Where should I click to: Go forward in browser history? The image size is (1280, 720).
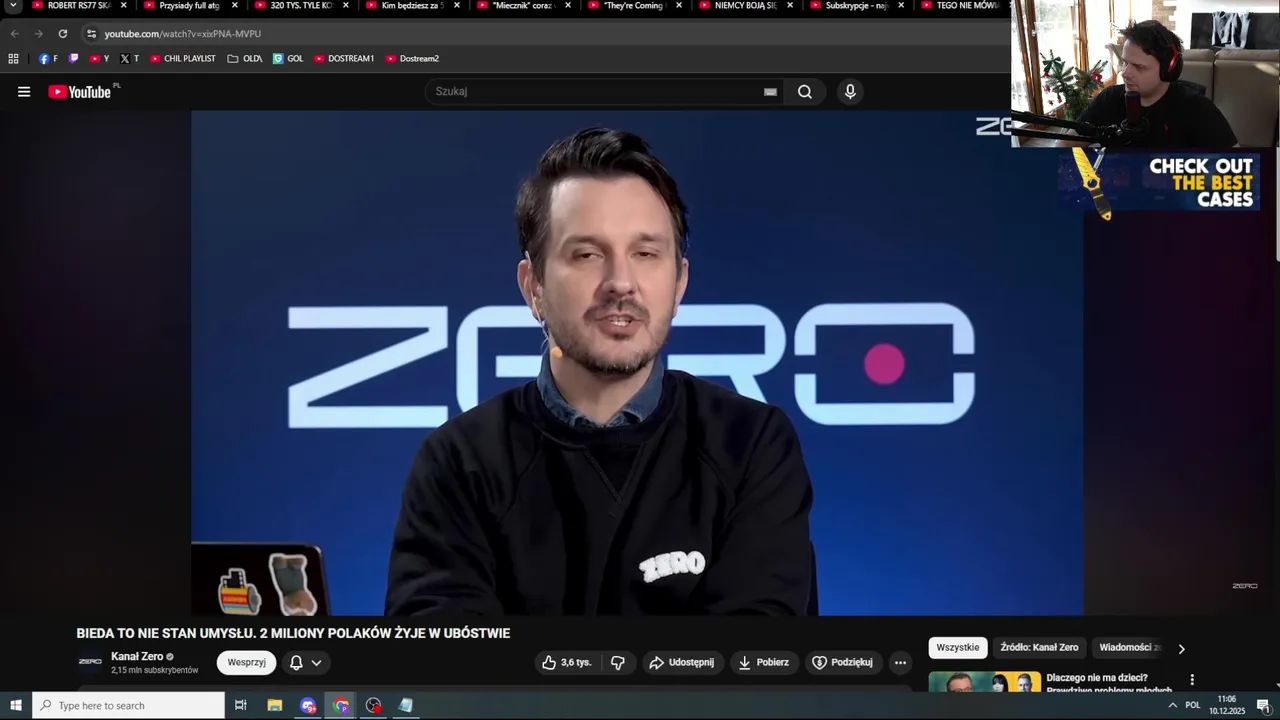click(x=39, y=33)
